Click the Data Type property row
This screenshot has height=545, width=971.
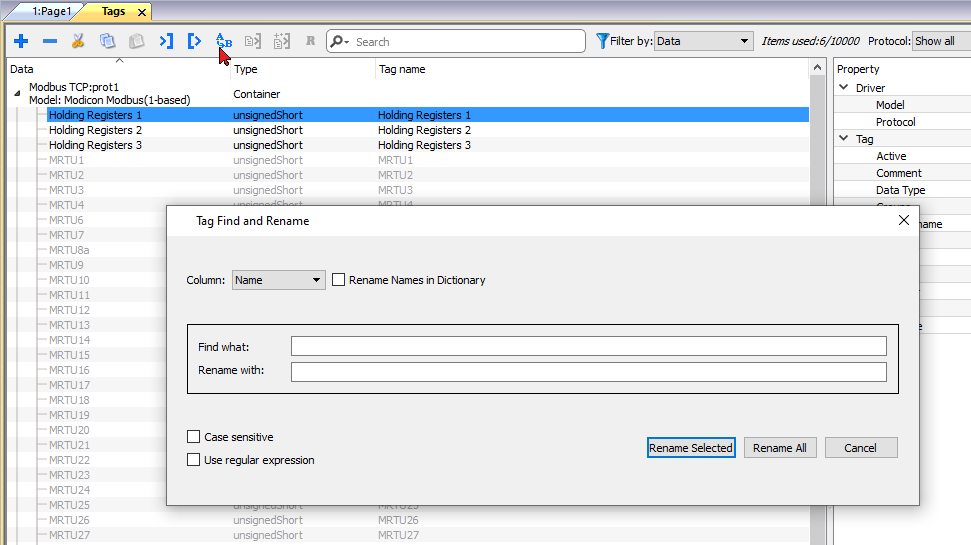coord(904,190)
